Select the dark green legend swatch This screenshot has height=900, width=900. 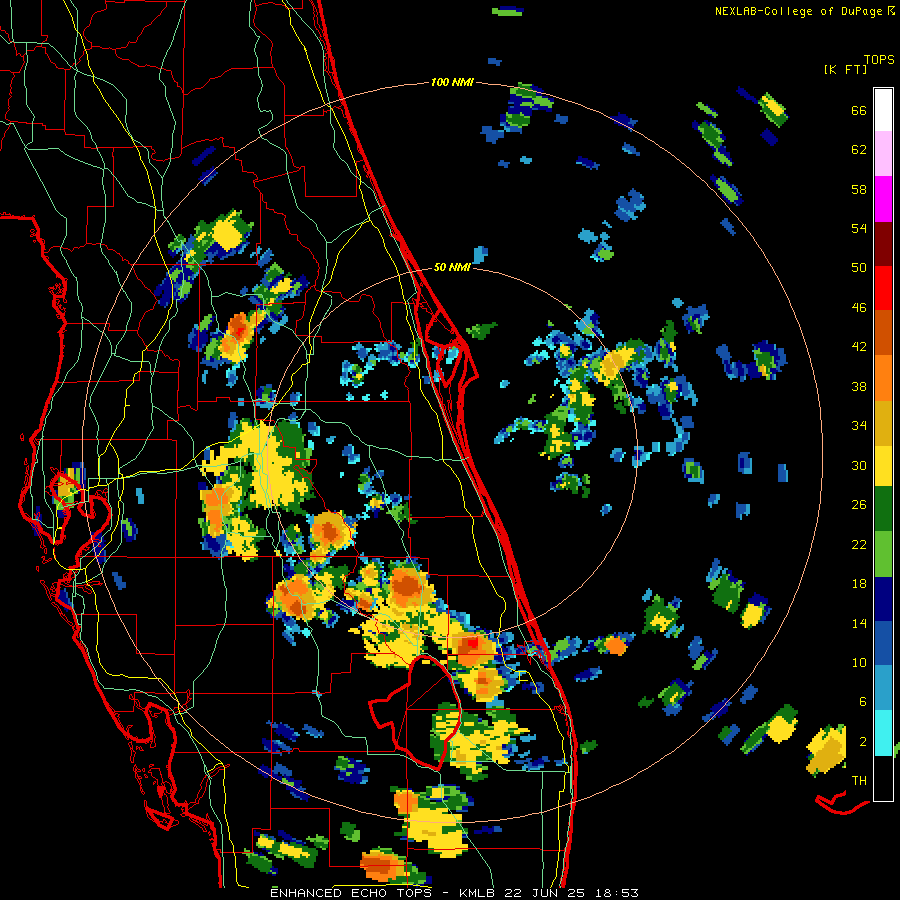click(x=883, y=508)
